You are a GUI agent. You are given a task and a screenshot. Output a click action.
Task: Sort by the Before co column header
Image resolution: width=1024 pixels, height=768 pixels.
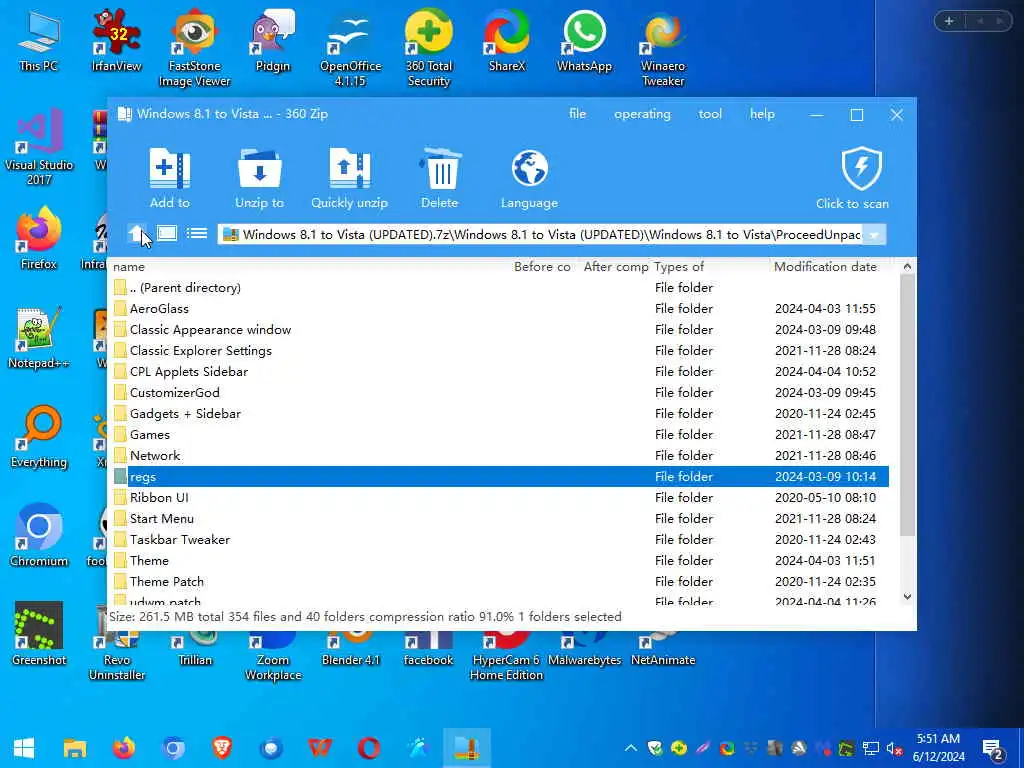pyautogui.click(x=542, y=266)
